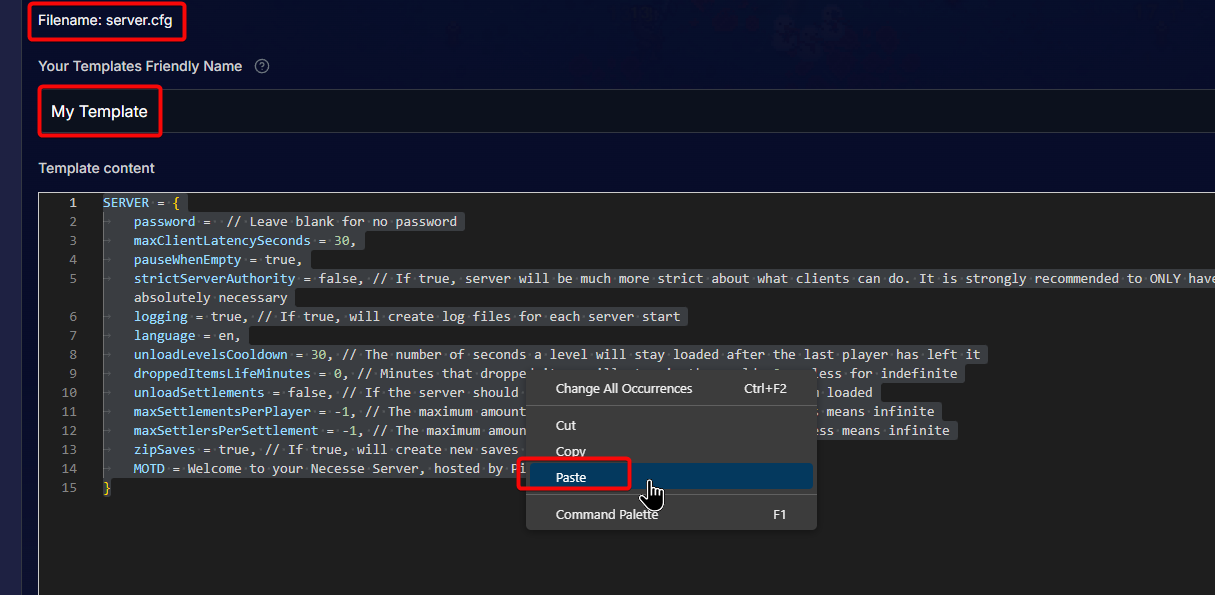Screen dimensions: 1215x595
Task: Click line number 15 in editor gutter
Action: coord(68,488)
